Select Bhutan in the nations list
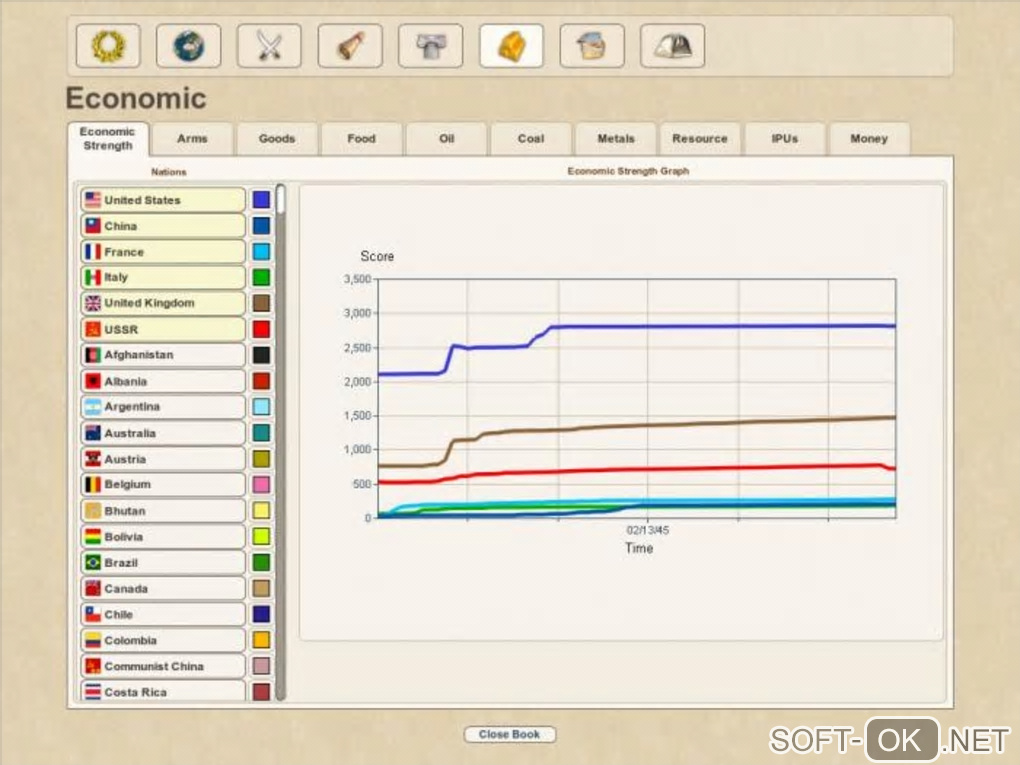This screenshot has height=765, width=1020. 163,511
